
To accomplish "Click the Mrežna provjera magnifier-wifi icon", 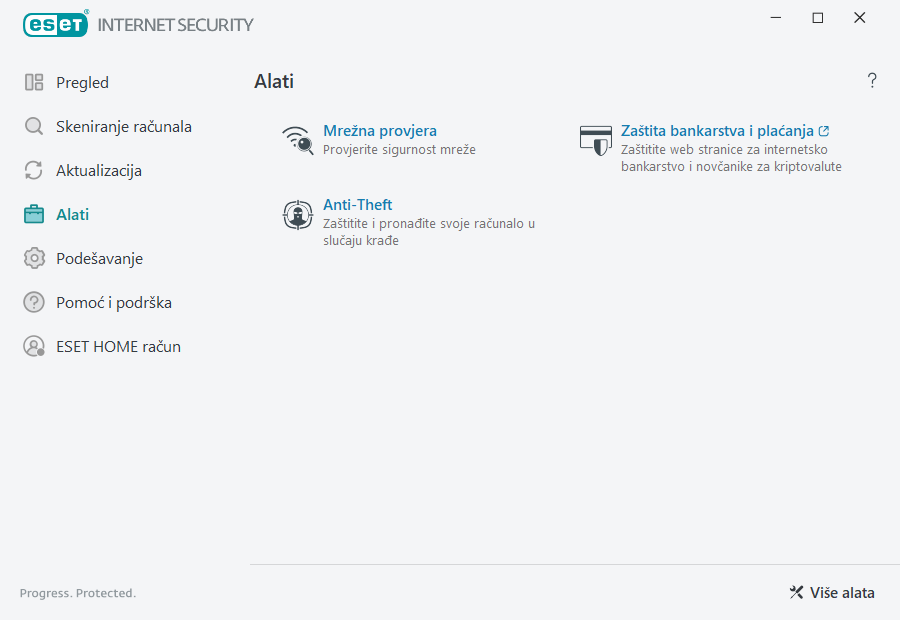I will [x=297, y=140].
